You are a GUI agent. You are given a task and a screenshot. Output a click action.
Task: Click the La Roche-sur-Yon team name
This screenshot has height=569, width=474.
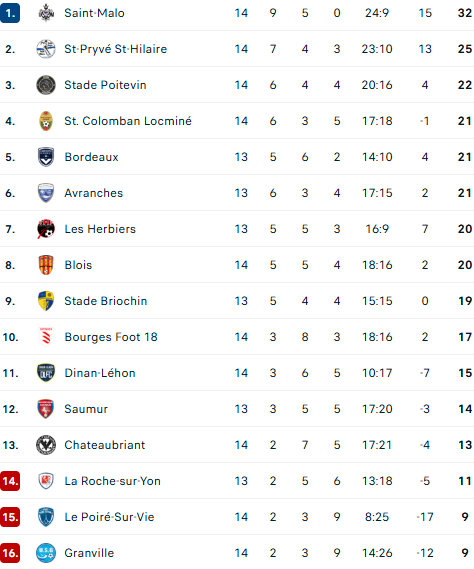[x=113, y=481]
